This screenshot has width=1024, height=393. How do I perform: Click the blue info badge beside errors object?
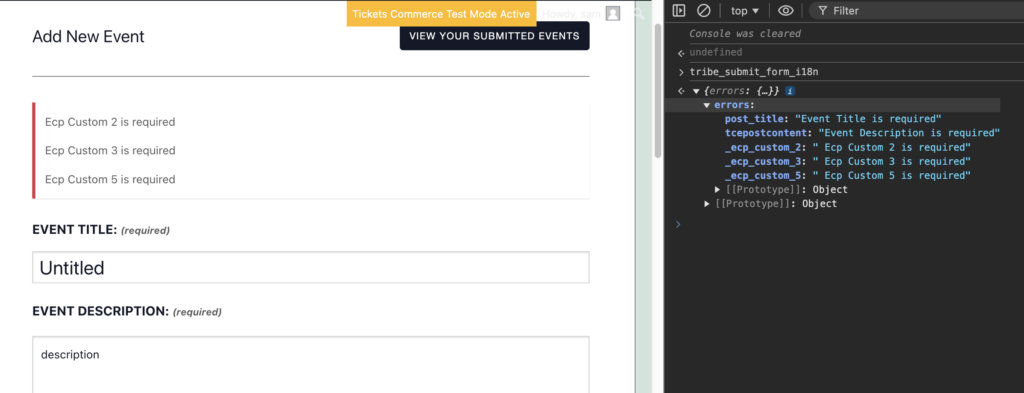pyautogui.click(x=790, y=91)
